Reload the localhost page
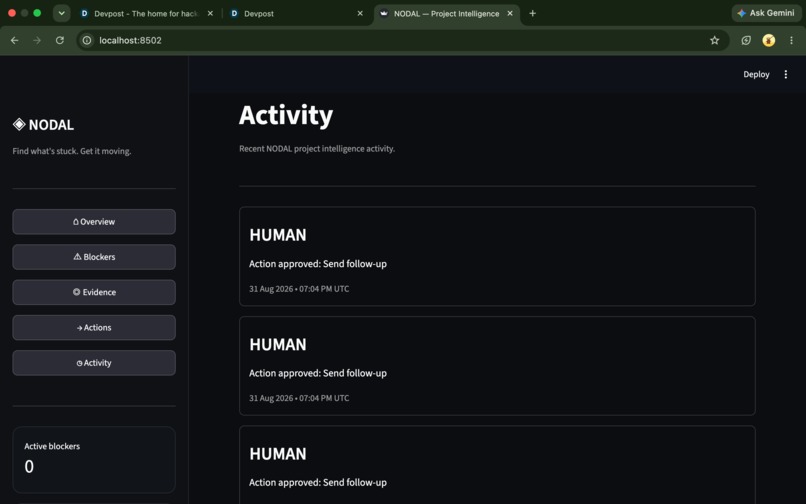806x504 pixels. click(x=60, y=40)
